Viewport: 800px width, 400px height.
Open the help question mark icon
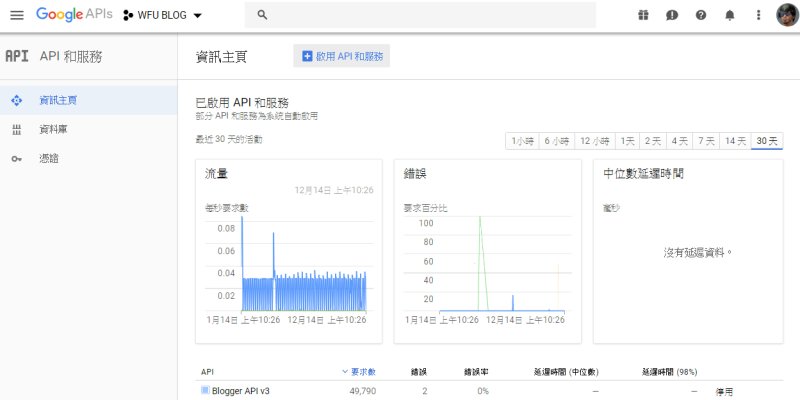[x=701, y=15]
